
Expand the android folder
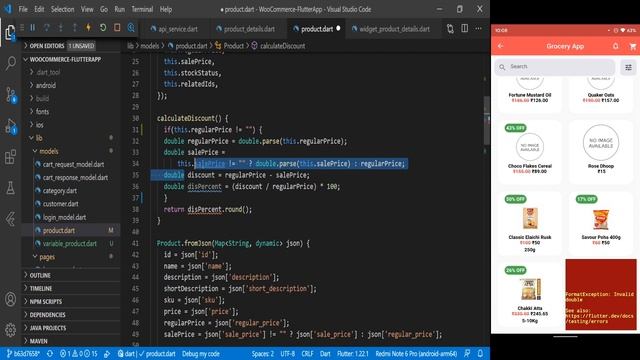tap(46, 85)
